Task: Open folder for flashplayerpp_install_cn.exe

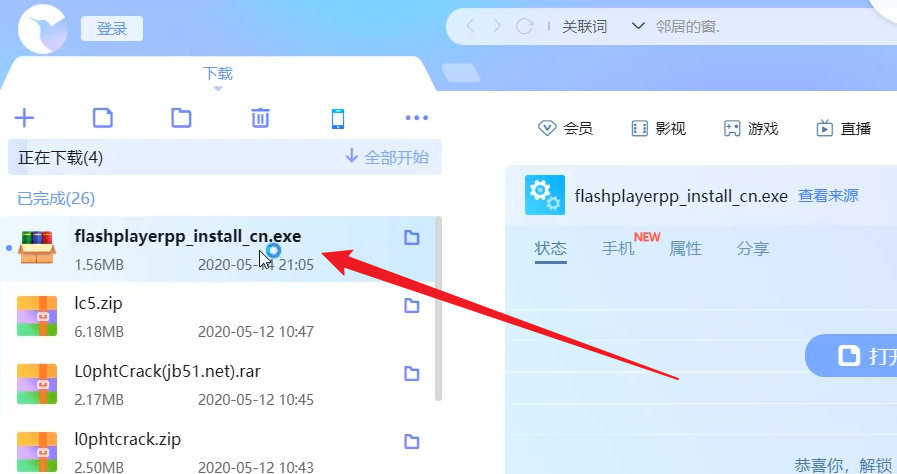Action: (x=411, y=238)
